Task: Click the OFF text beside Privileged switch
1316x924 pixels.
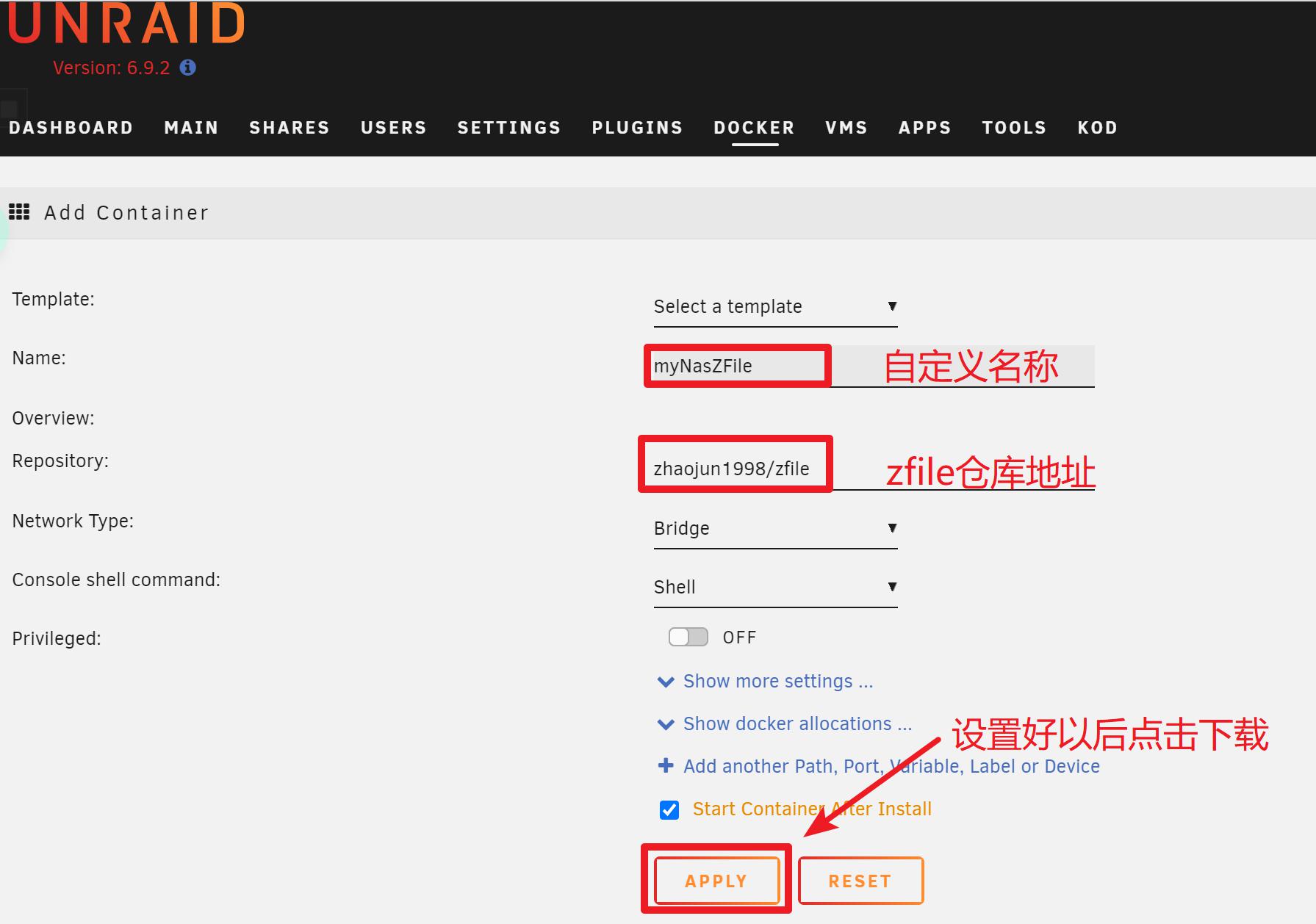Action: pos(739,638)
